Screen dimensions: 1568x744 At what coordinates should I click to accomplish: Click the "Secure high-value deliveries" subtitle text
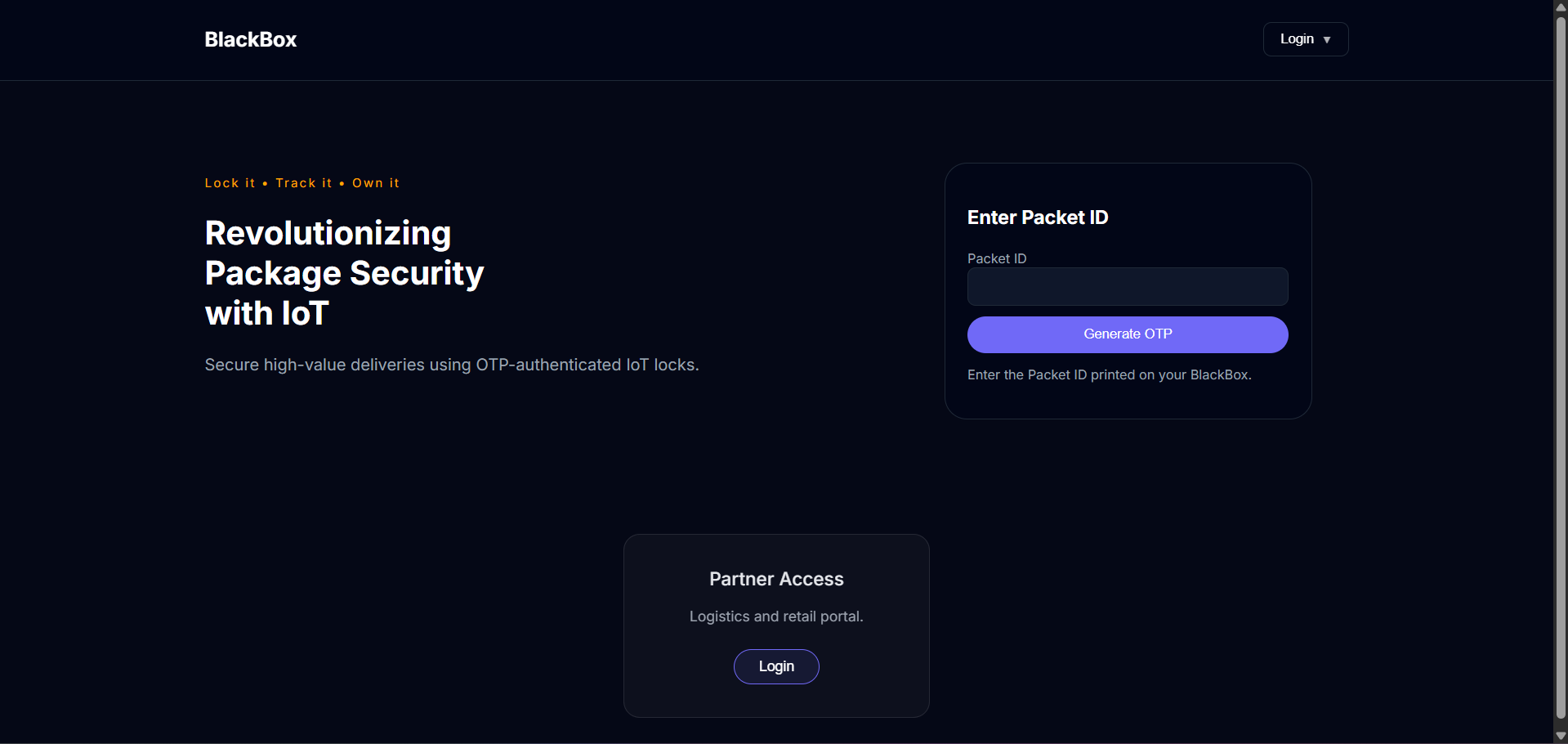451,365
